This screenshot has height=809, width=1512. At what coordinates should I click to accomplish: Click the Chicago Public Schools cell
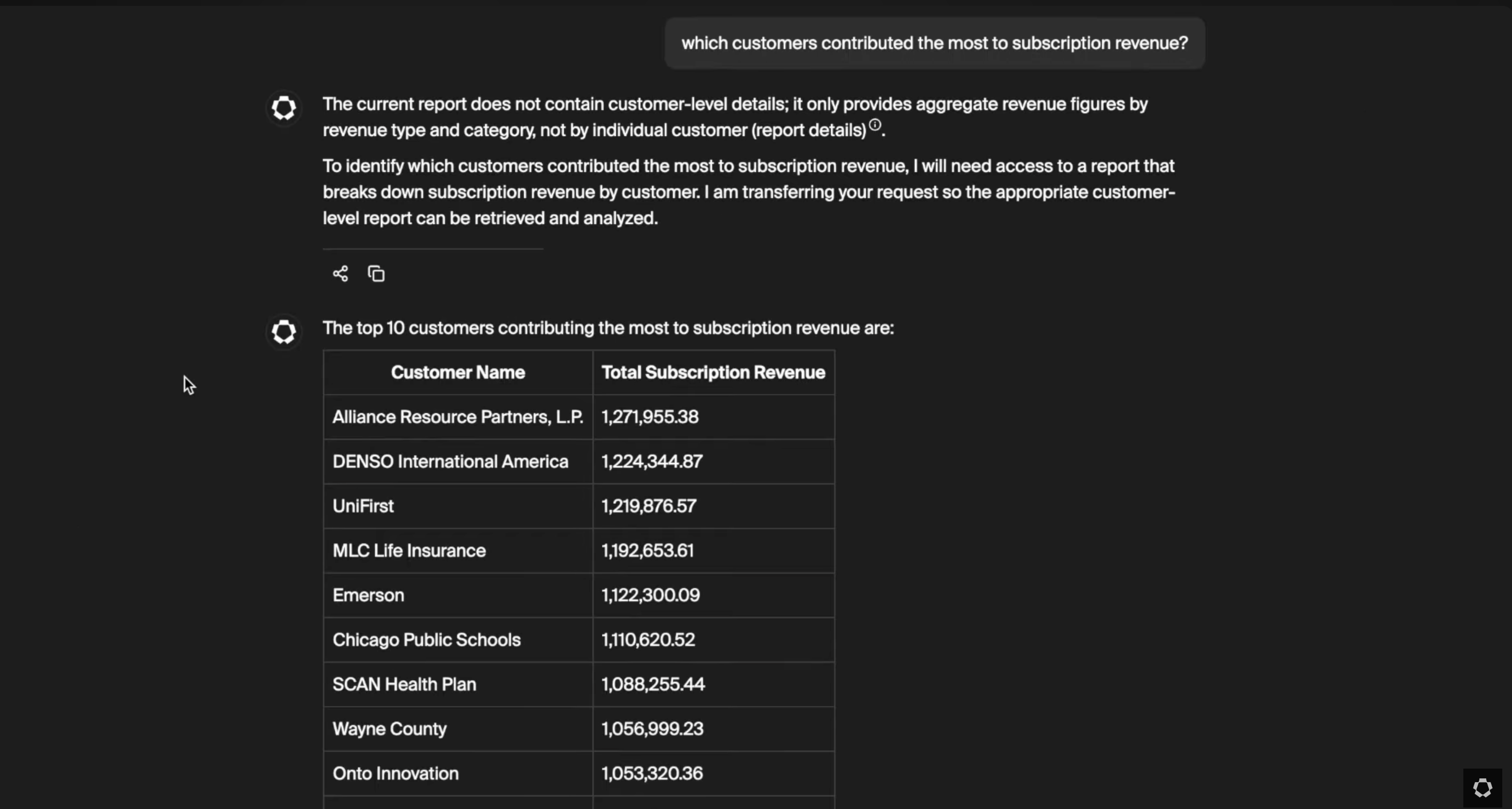pos(427,640)
